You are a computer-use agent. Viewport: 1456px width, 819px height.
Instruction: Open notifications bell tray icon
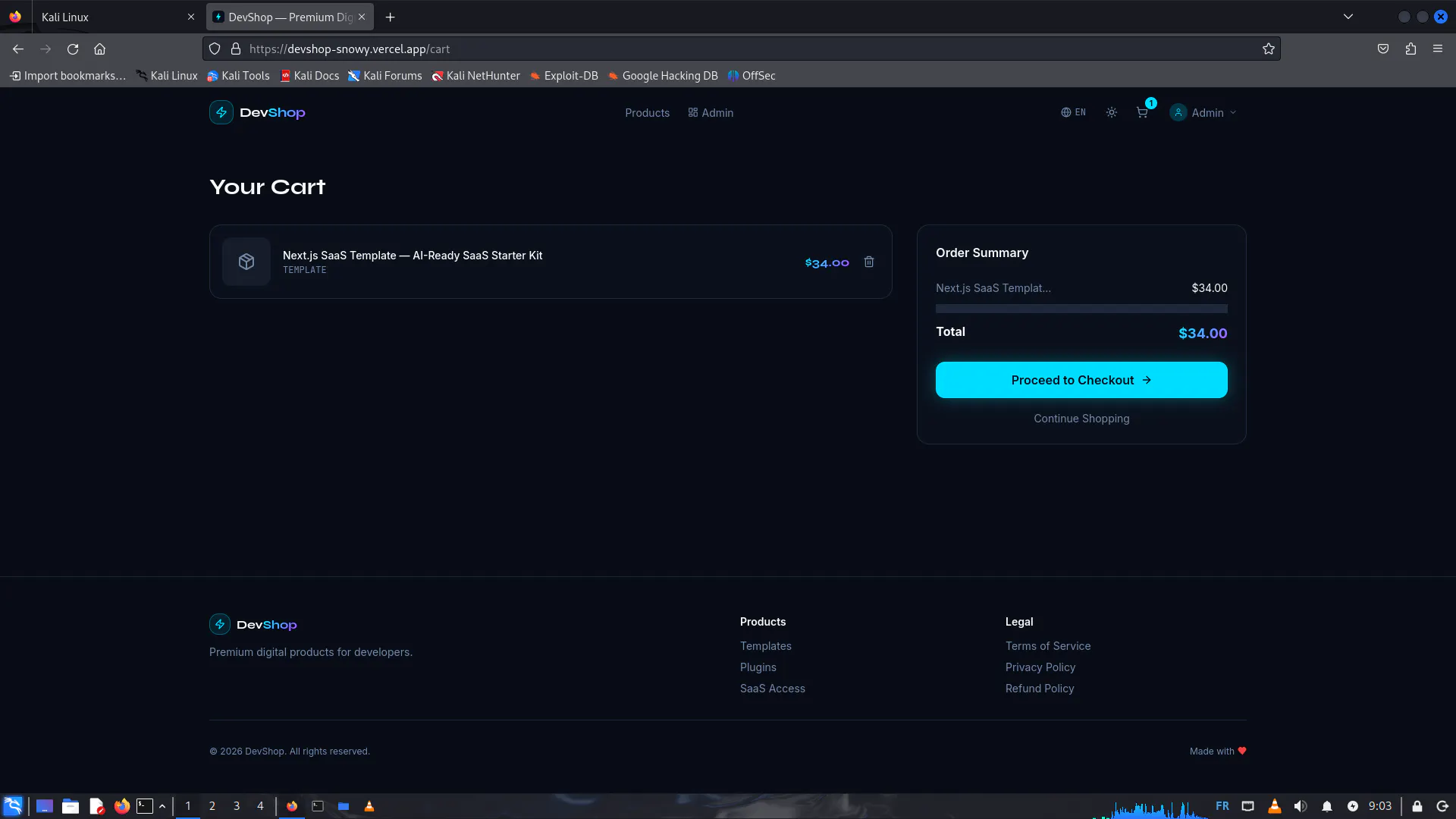click(x=1327, y=806)
